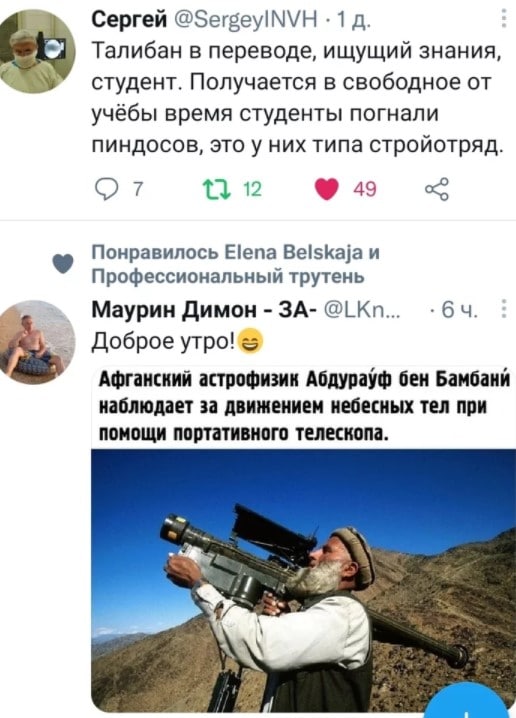Open the Сергей display name
The width and height of the screenshot is (516, 718).
click(x=130, y=19)
